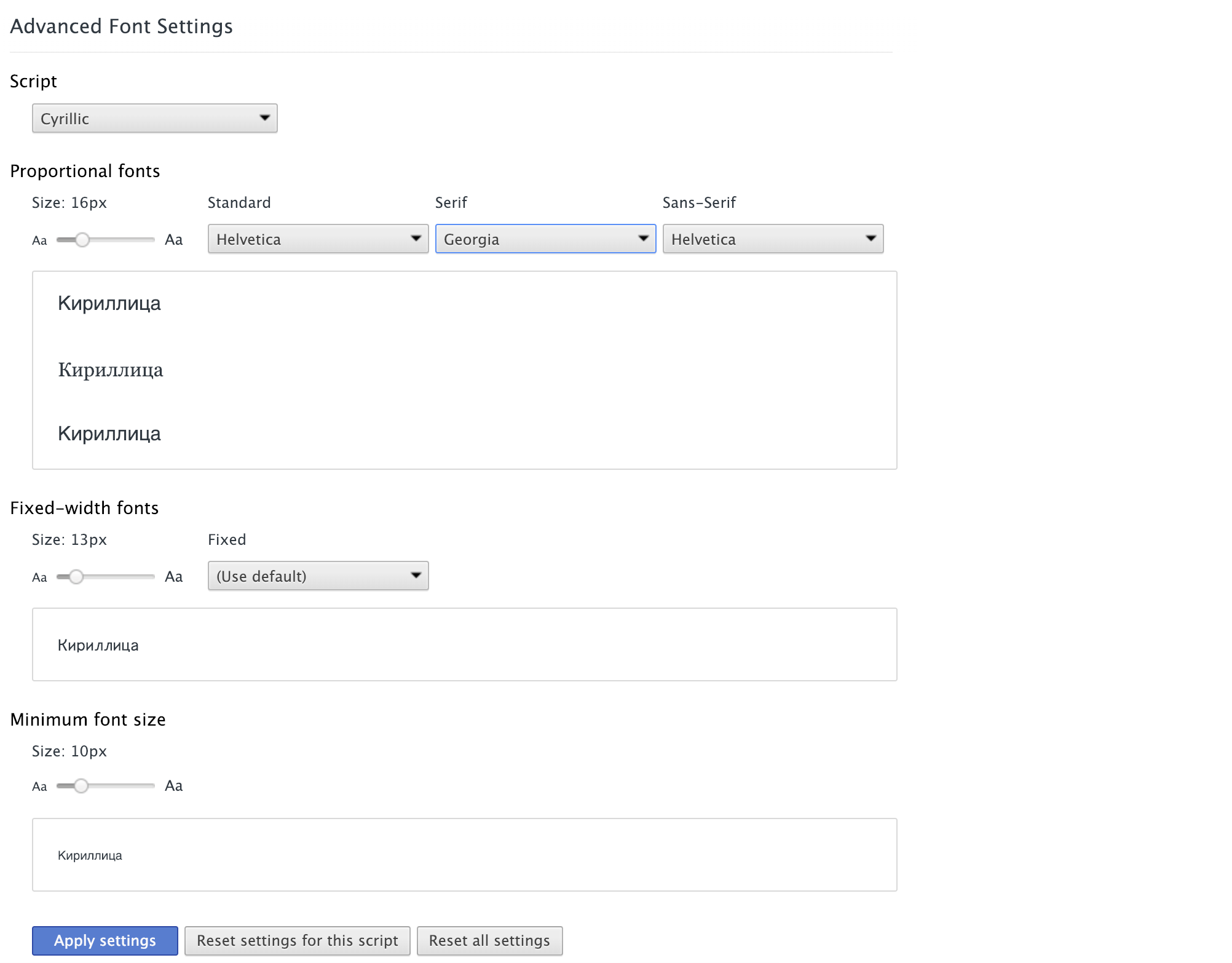
Task: Click the Advanced Font Settings heading
Action: pos(122,26)
